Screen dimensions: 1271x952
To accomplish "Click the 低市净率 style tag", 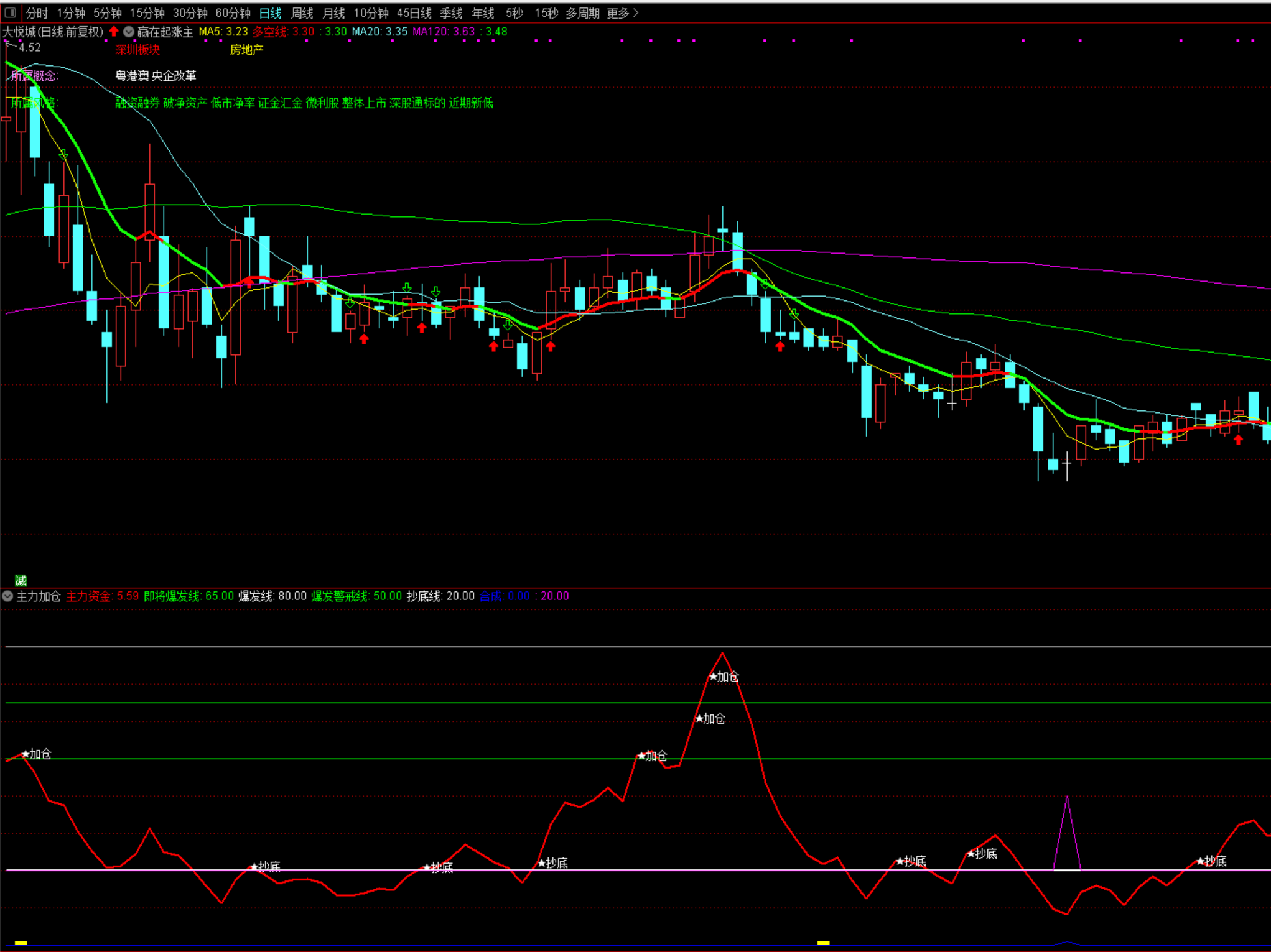I will 233,103.
